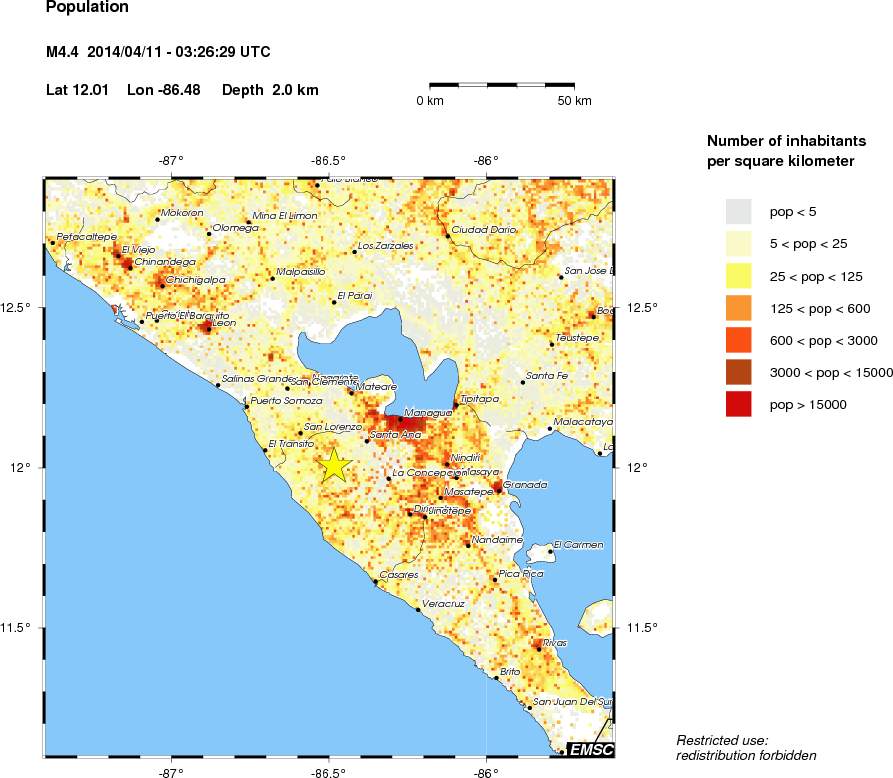Click the dark red pop > 15000 swatch
This screenshot has height=778, width=893.
tap(737, 405)
